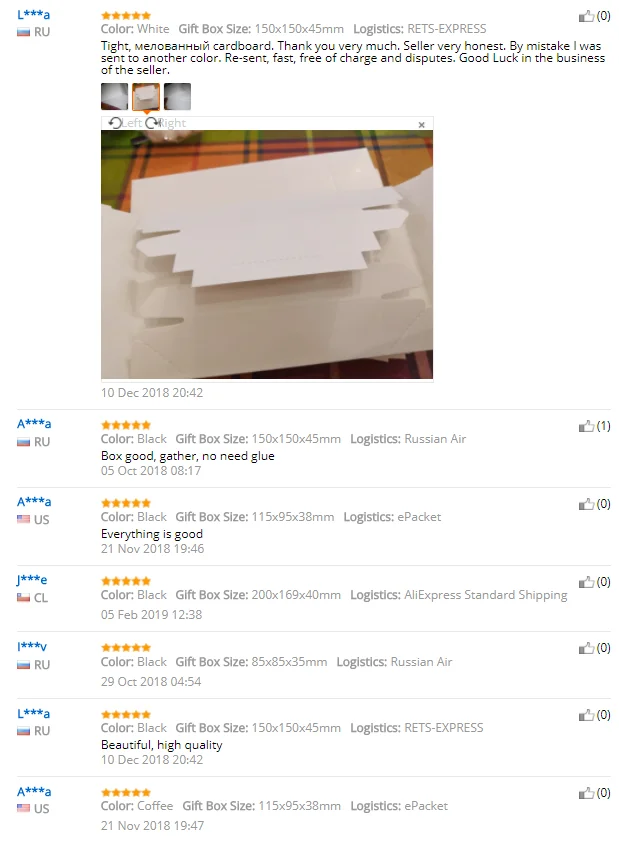
Task: Open profile of J***e from CL
Action: coord(32,580)
